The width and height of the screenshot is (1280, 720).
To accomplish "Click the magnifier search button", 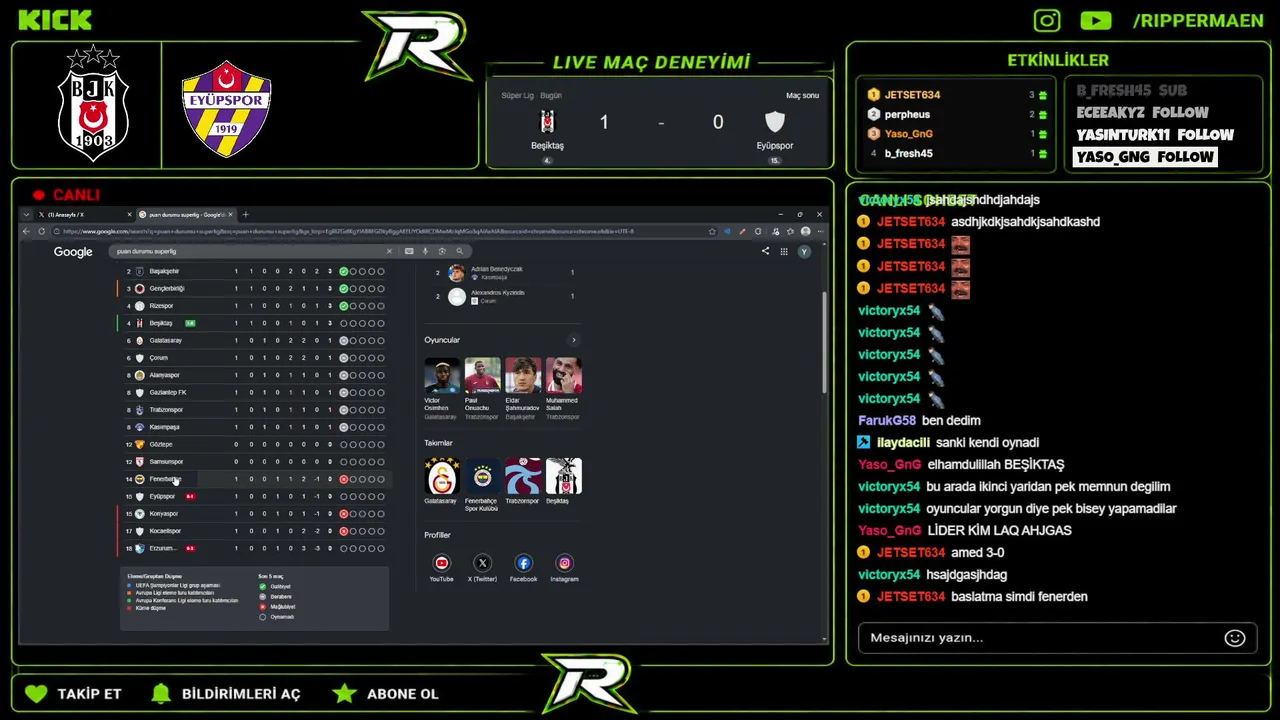I will pos(459,251).
